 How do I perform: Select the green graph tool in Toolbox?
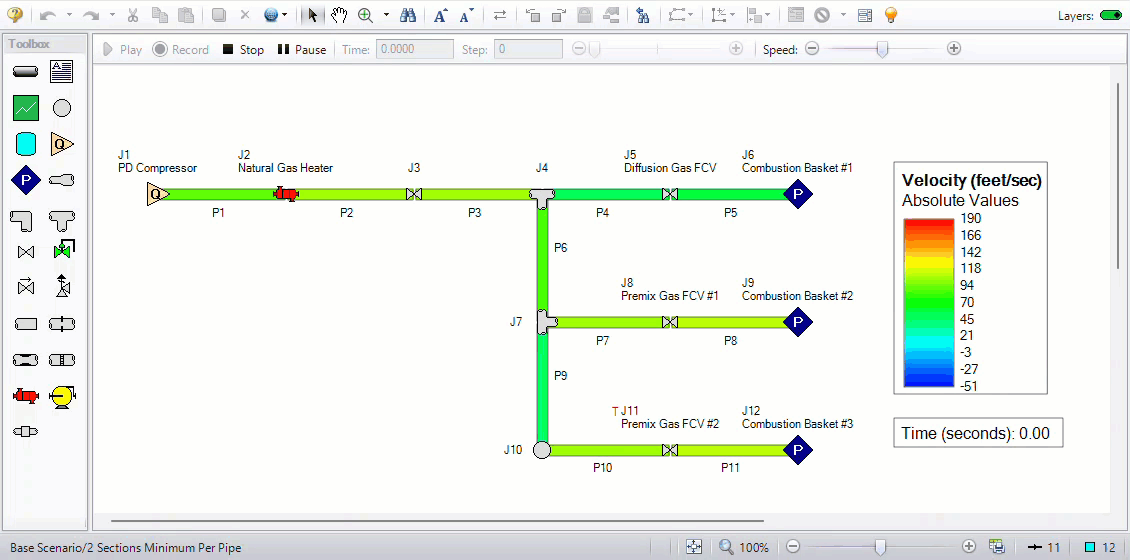tap(26, 108)
